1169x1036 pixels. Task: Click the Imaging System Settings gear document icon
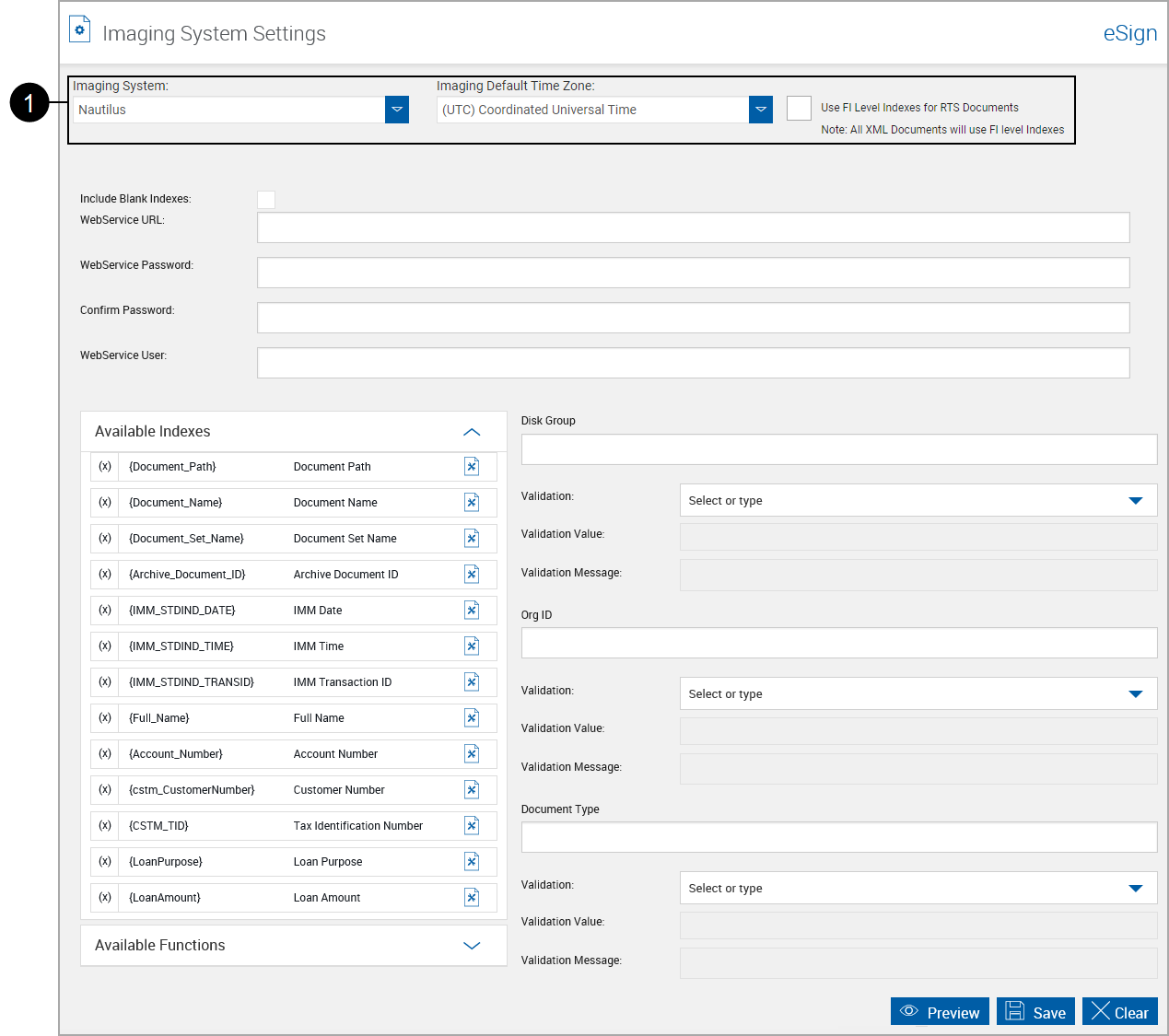(x=79, y=29)
